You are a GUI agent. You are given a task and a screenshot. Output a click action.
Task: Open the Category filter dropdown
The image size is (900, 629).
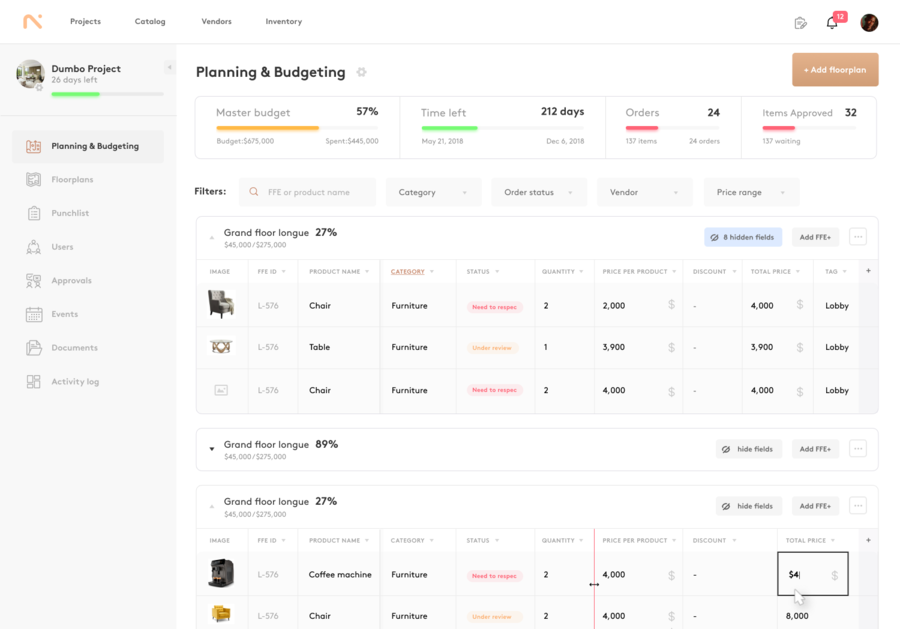[x=433, y=191]
